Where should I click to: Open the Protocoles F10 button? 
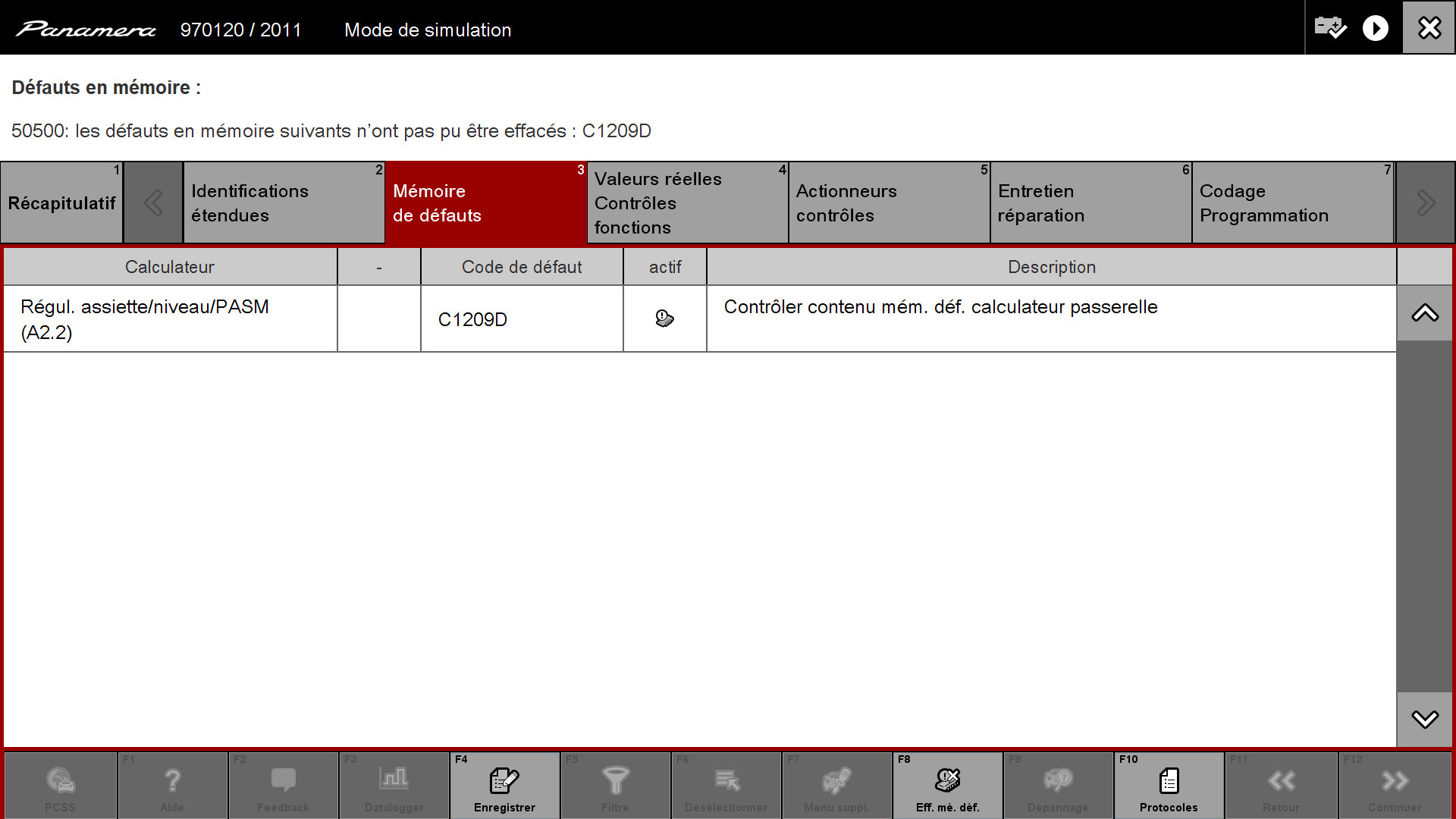[x=1169, y=785]
